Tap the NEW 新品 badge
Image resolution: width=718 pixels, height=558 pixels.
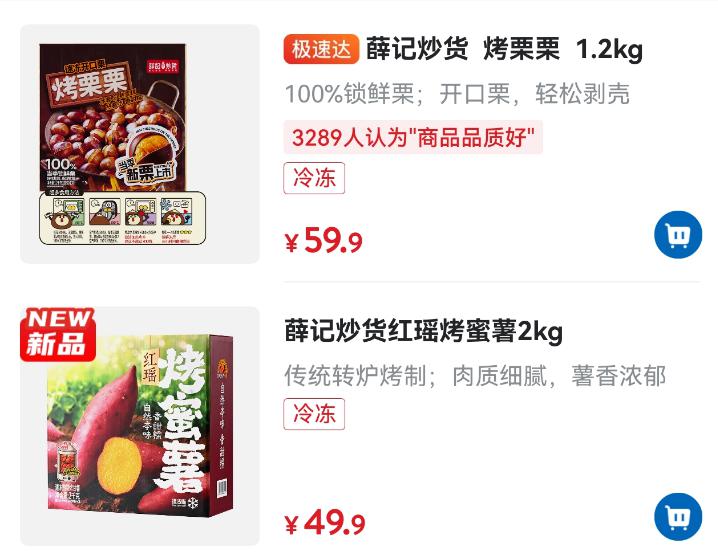click(x=58, y=334)
